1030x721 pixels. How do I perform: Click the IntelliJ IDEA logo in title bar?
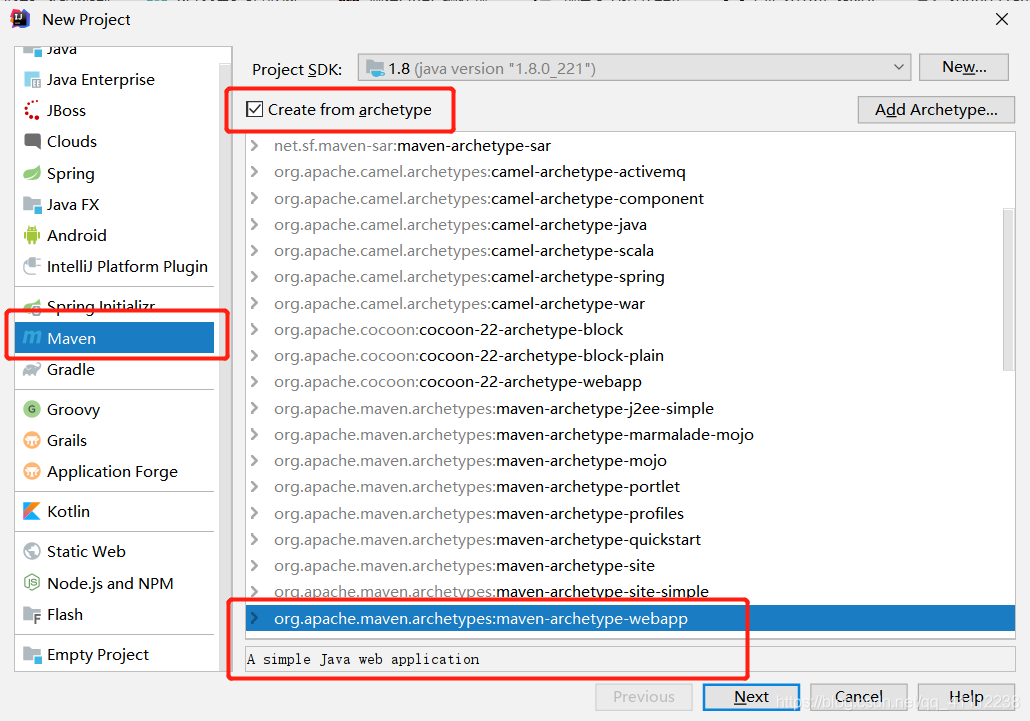(x=20, y=19)
